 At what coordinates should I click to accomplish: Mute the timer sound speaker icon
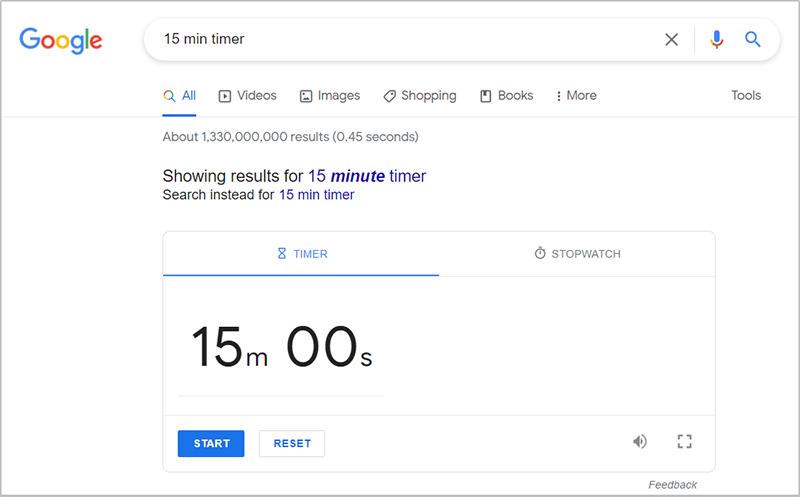click(640, 441)
